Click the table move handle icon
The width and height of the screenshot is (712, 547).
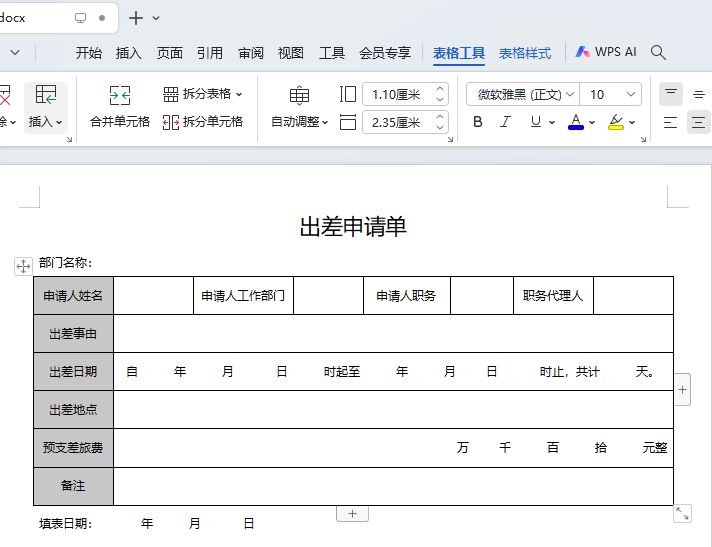22,265
